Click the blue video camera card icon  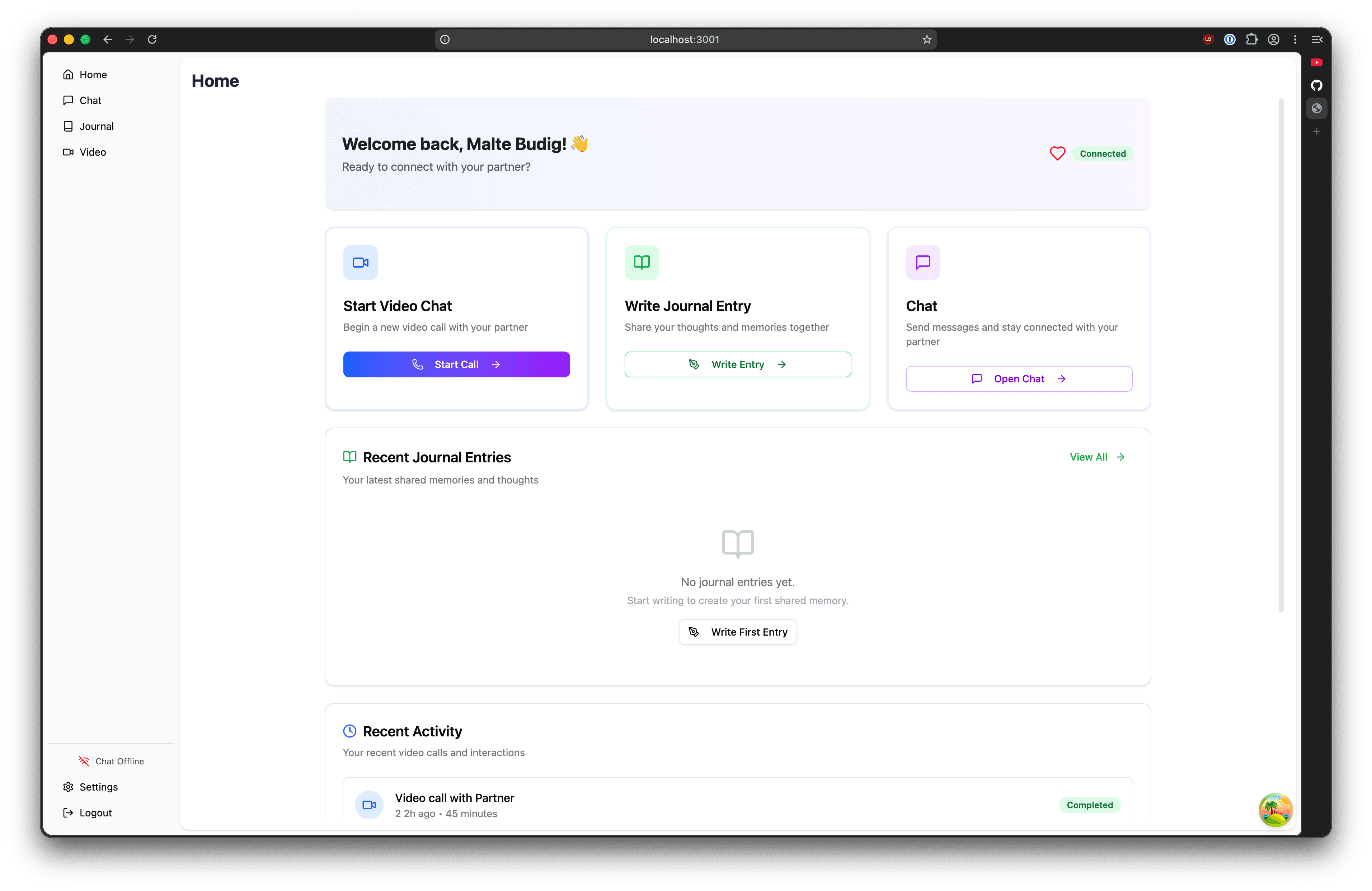tap(360, 263)
